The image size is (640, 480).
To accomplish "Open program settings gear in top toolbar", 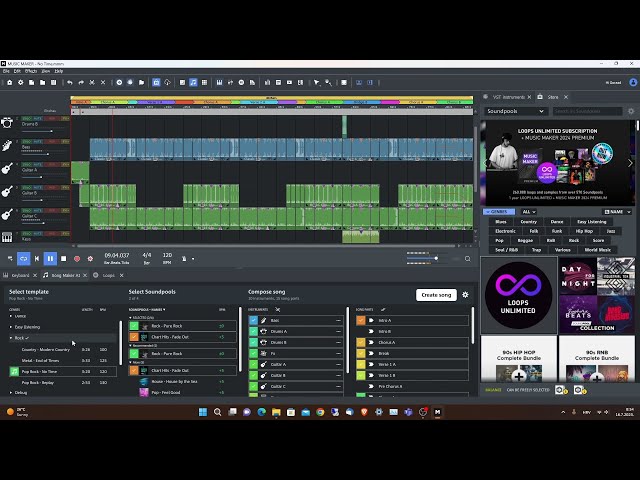I will pyautogui.click(x=20, y=82).
